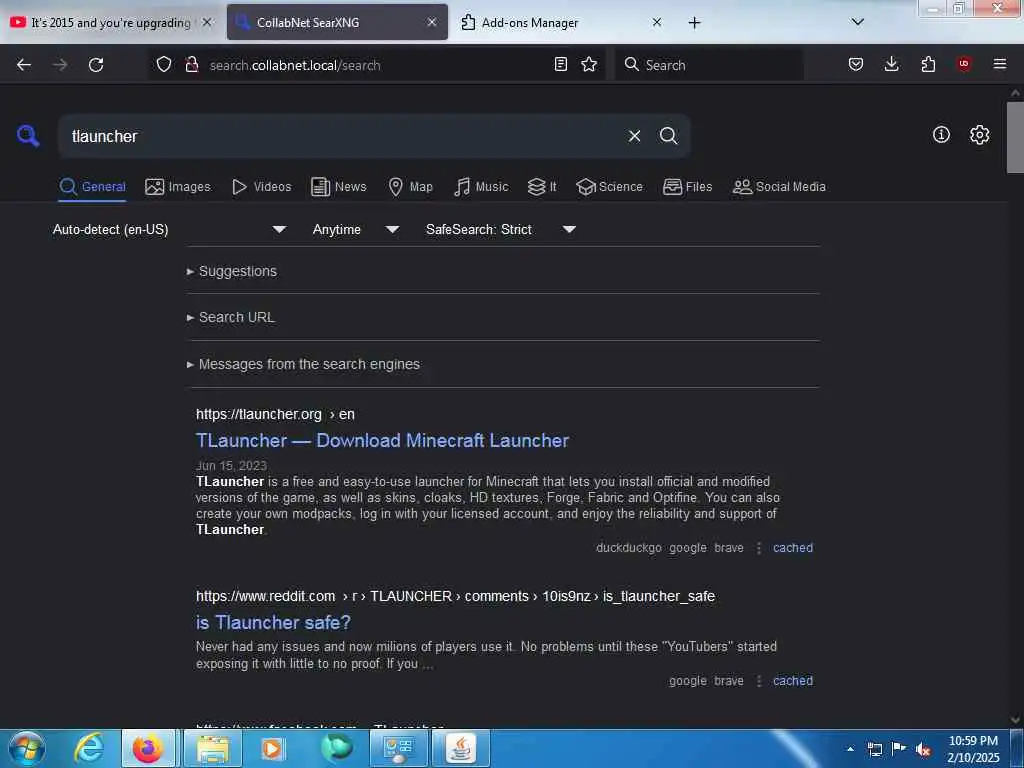This screenshot has width=1024, height=768.
Task: Open the Extensions puzzle icon
Action: [928, 64]
